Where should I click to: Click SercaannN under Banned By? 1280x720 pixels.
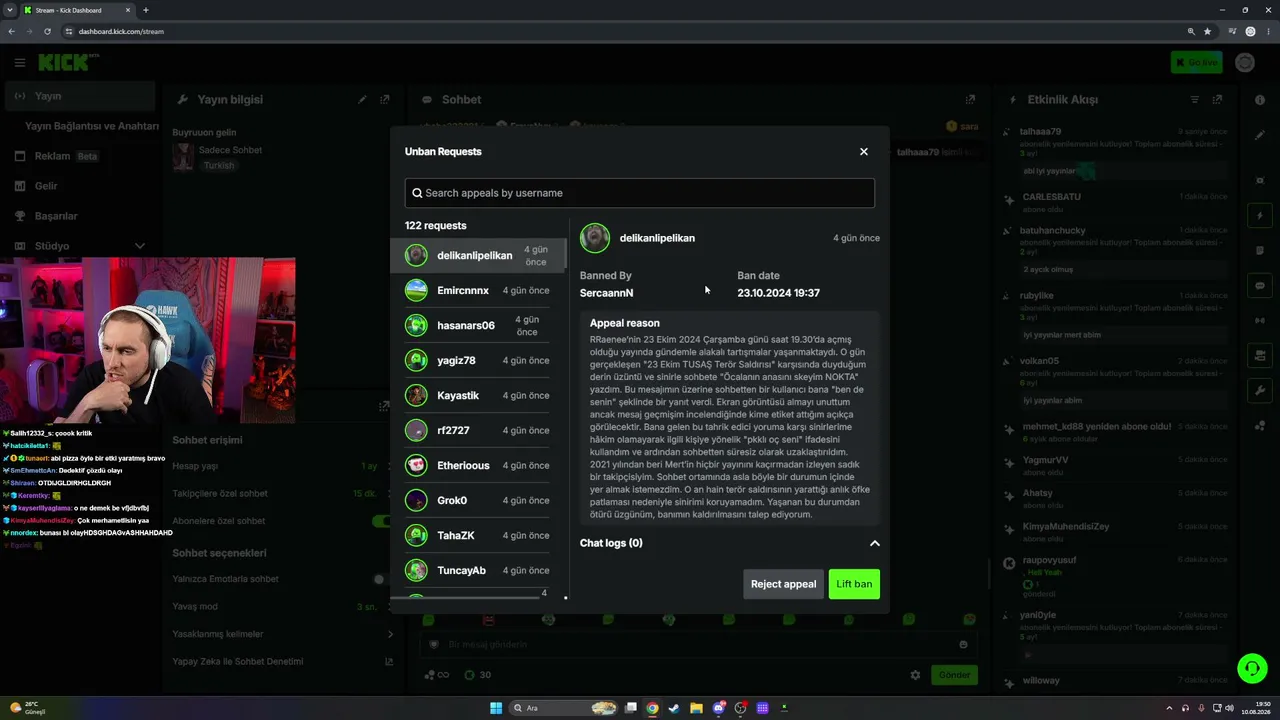[x=606, y=293]
